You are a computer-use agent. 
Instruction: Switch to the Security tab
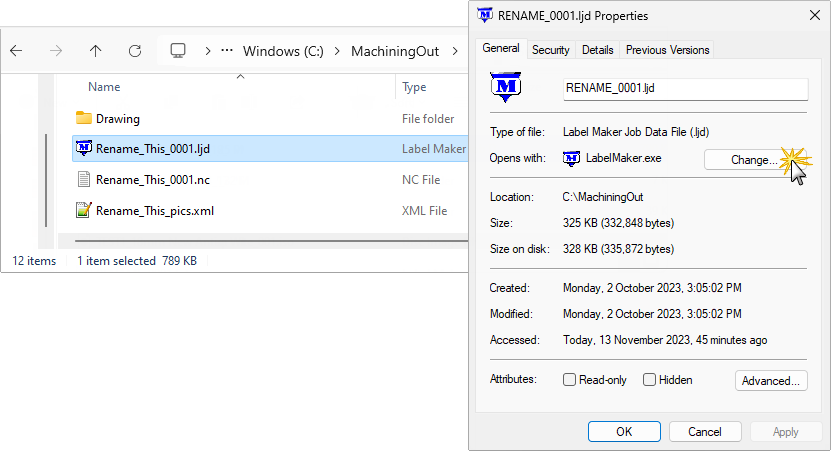click(550, 50)
